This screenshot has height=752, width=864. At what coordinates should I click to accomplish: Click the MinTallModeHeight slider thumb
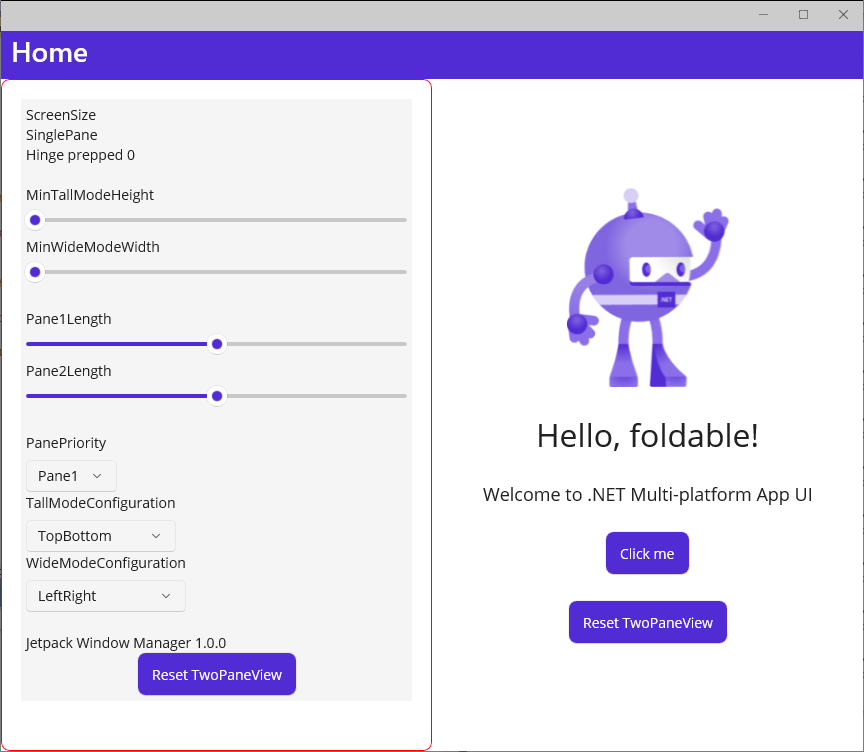[x=35, y=220]
